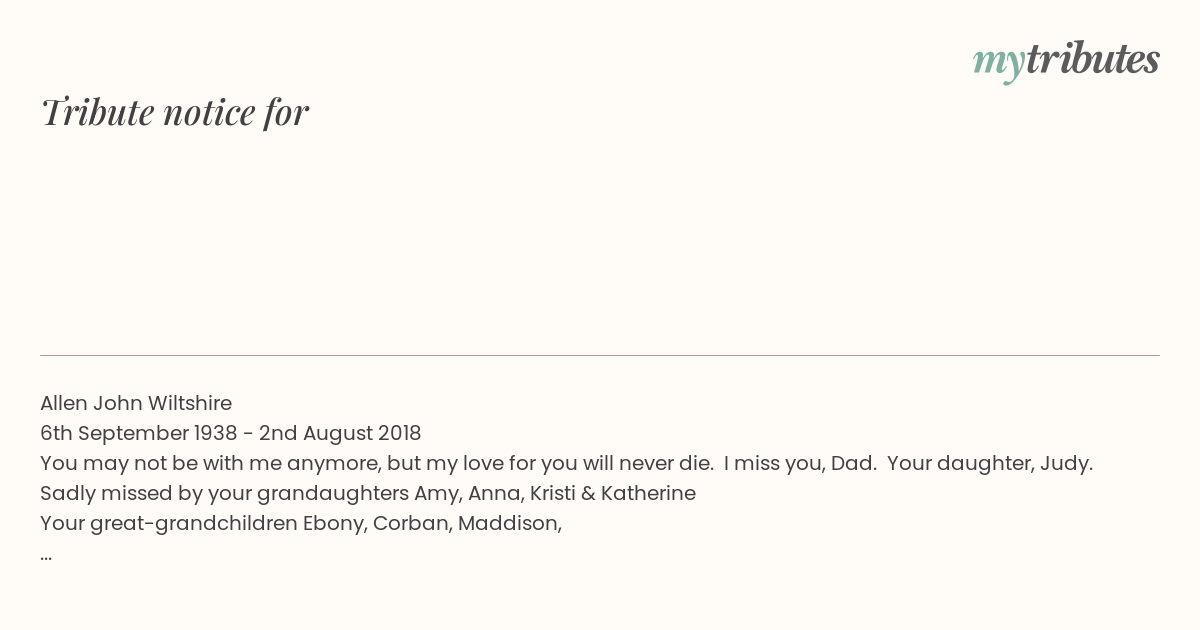Click the line "Your great-grandchildren Ebony, Corban, Maddison,"

pyautogui.click(x=301, y=523)
